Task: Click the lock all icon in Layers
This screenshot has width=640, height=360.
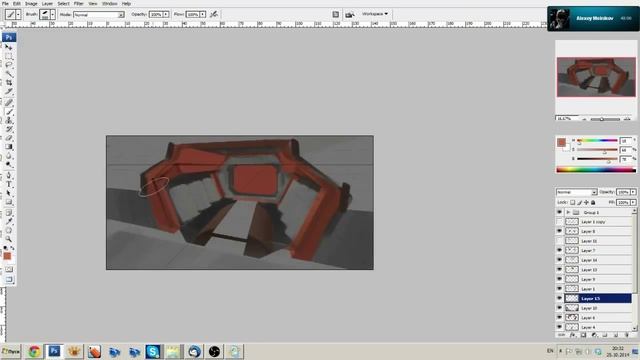Action: coord(593,202)
